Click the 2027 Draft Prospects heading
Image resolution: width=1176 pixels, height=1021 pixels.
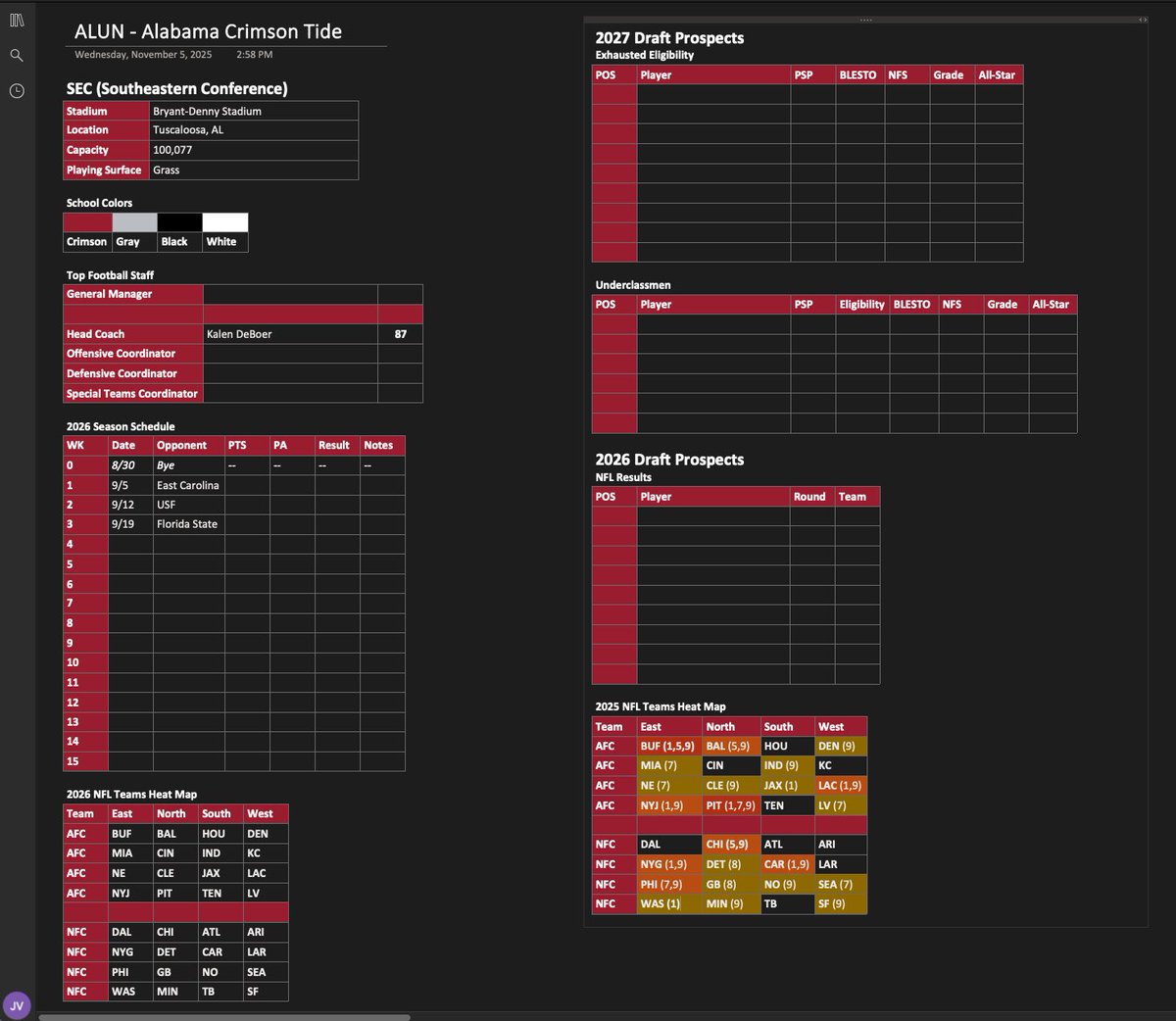pyautogui.click(x=669, y=38)
